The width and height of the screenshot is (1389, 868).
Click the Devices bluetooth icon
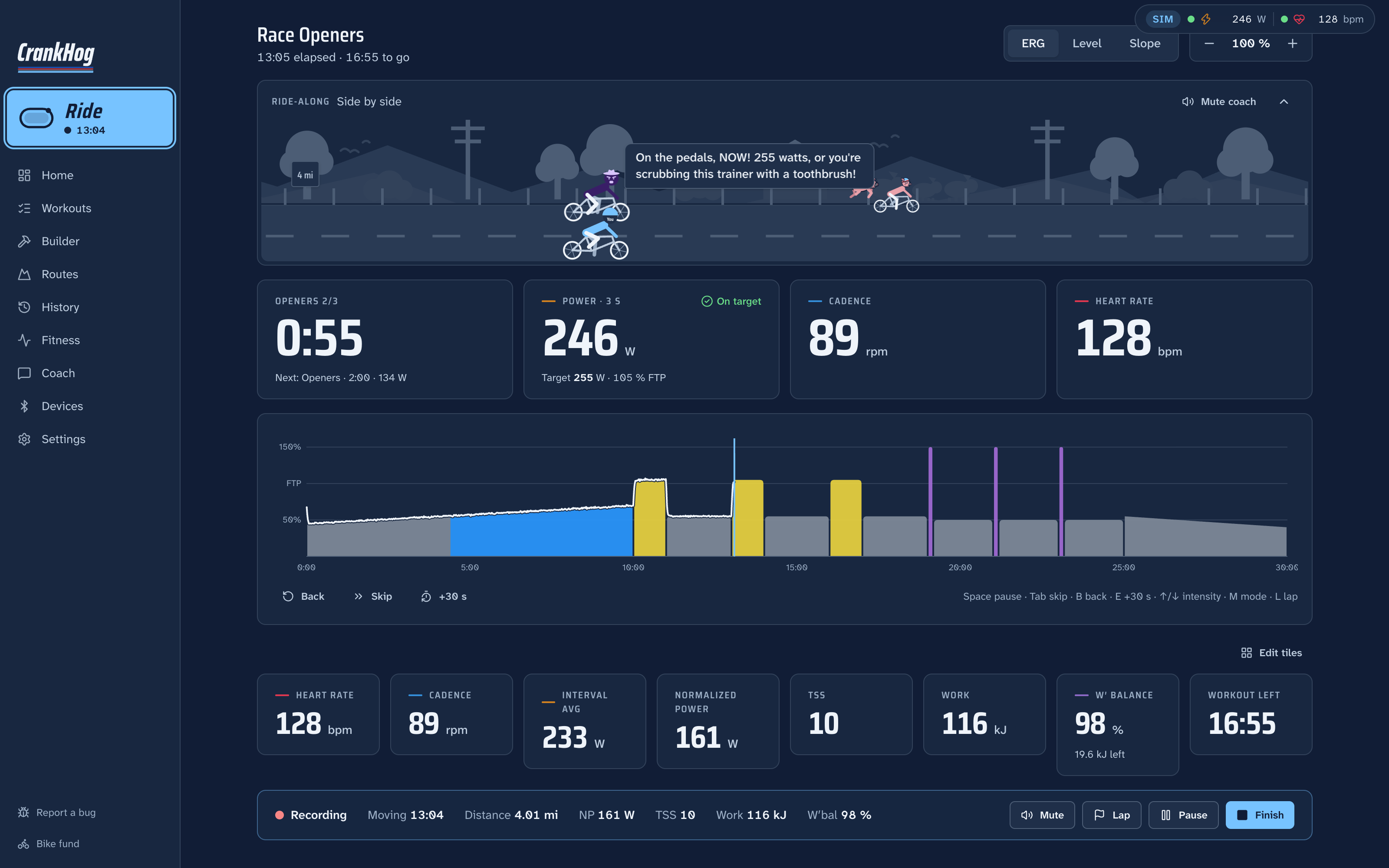pyautogui.click(x=24, y=407)
